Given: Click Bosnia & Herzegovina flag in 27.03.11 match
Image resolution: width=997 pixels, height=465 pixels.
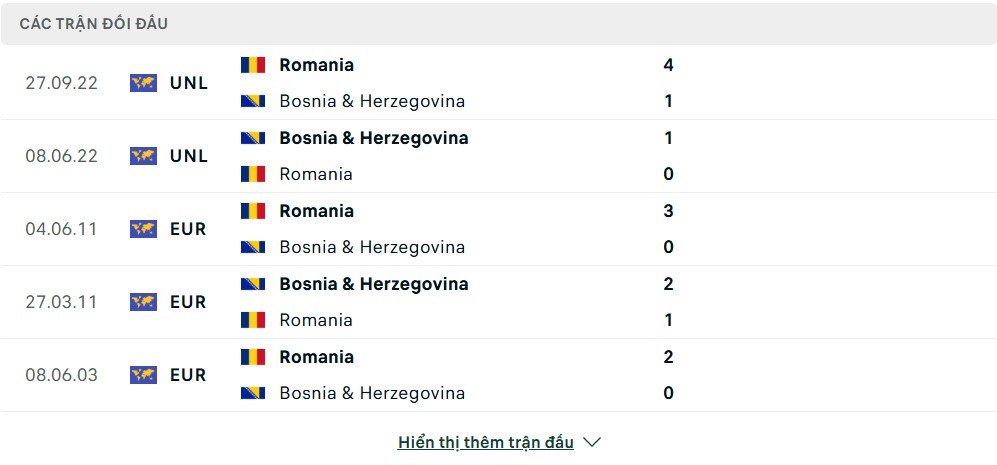Looking at the screenshot, I should click(x=252, y=284).
